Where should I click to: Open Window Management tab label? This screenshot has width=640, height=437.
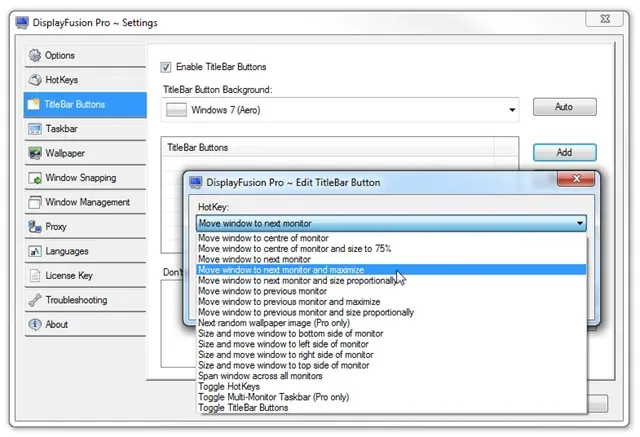87,202
